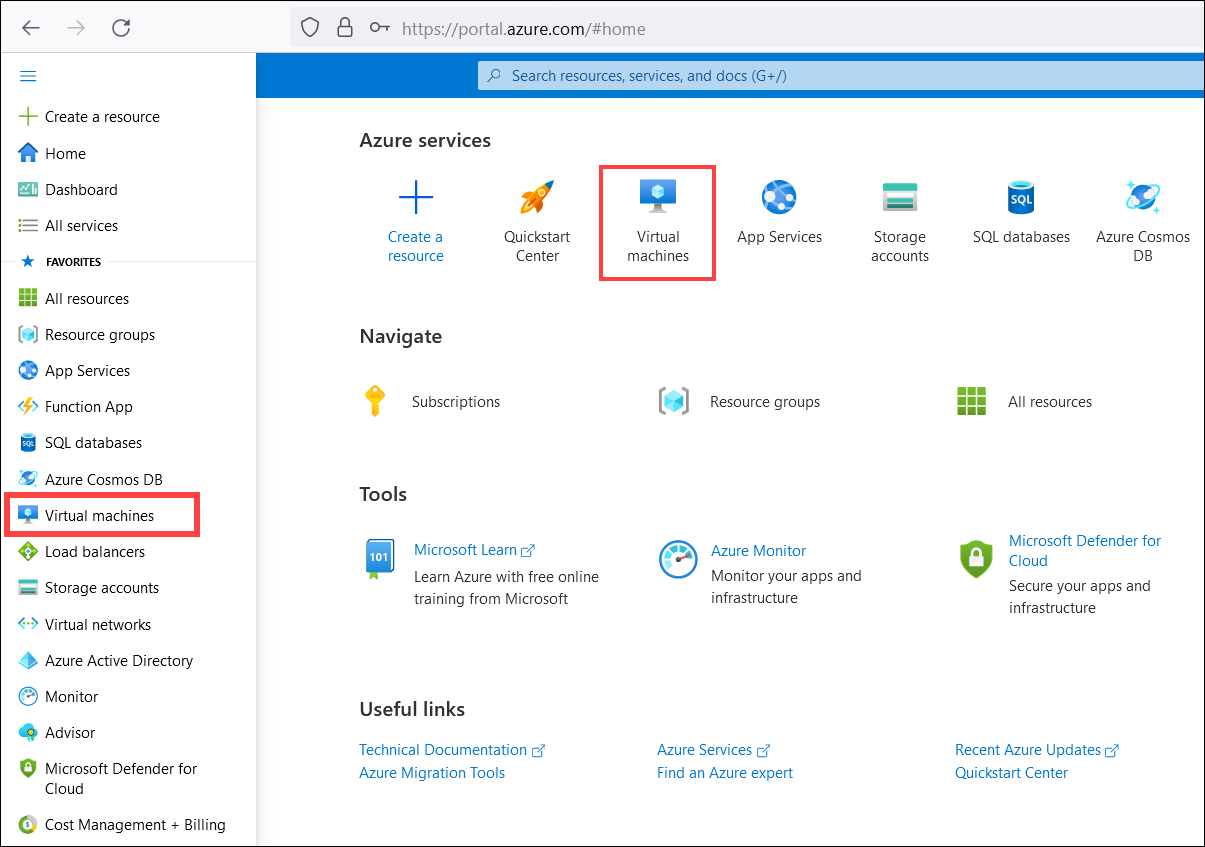Click the Monitor gauge icon in sidebar
The width and height of the screenshot is (1205, 847).
[x=28, y=697]
